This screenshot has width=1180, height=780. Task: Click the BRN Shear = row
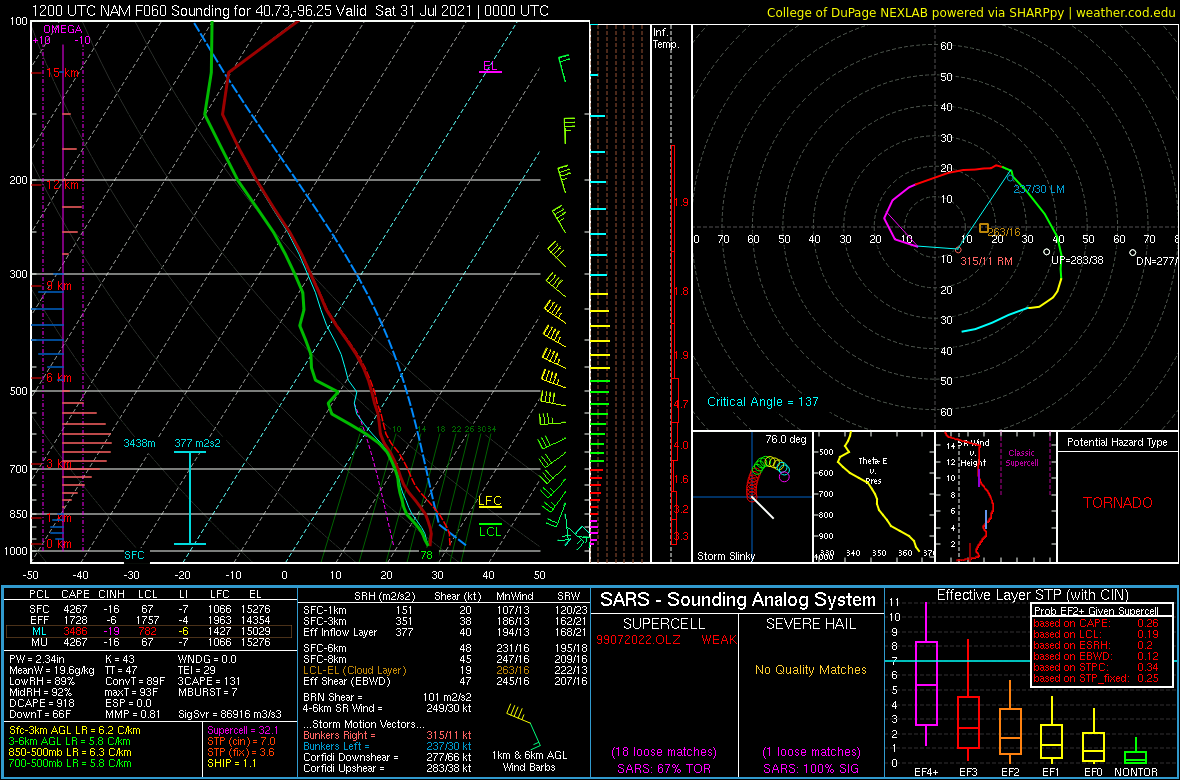coord(389,697)
